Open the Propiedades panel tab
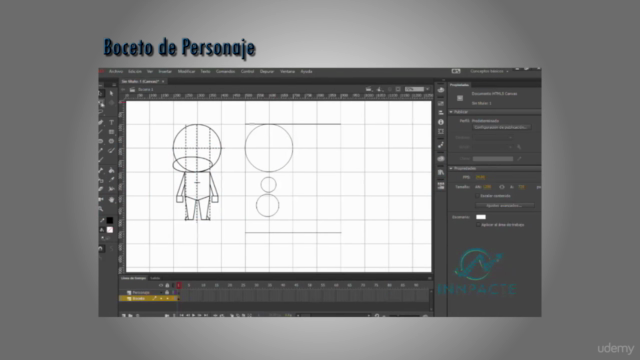This screenshot has width=640, height=360. (x=459, y=85)
